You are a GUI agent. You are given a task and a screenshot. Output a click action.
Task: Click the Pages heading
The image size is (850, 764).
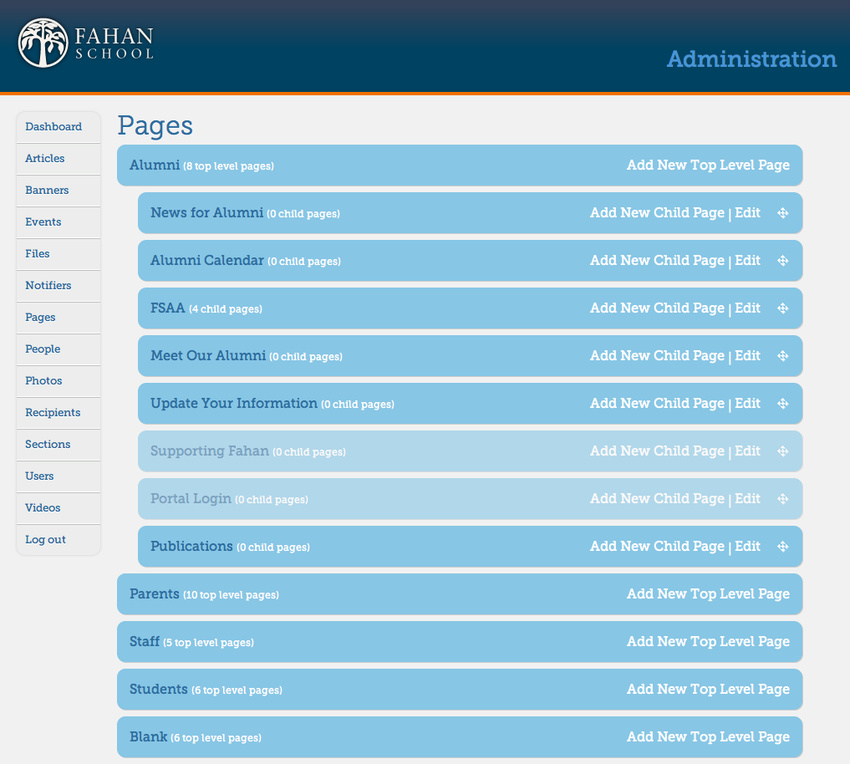tap(155, 126)
